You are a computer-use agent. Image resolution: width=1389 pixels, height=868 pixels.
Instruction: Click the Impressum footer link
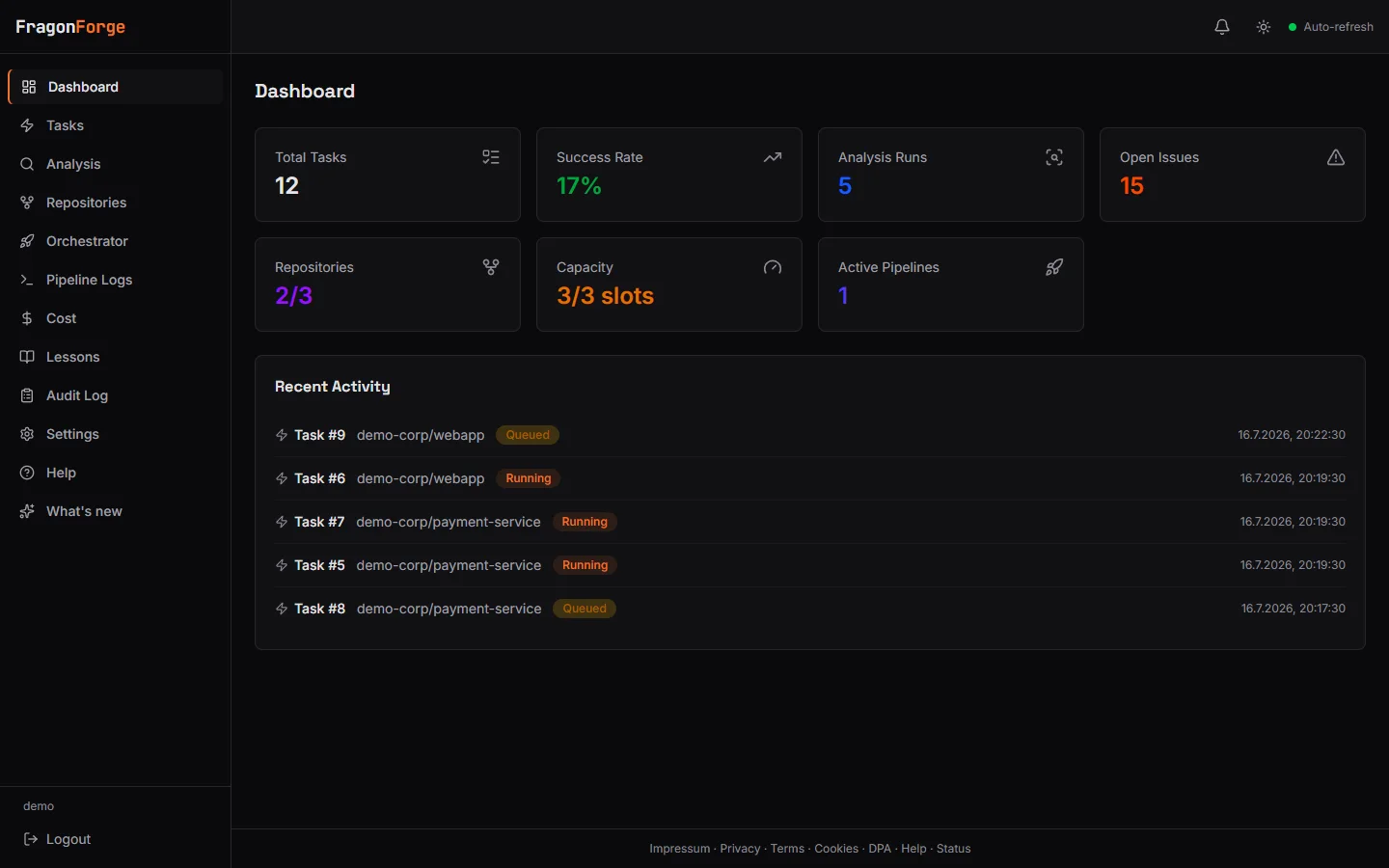(x=679, y=849)
